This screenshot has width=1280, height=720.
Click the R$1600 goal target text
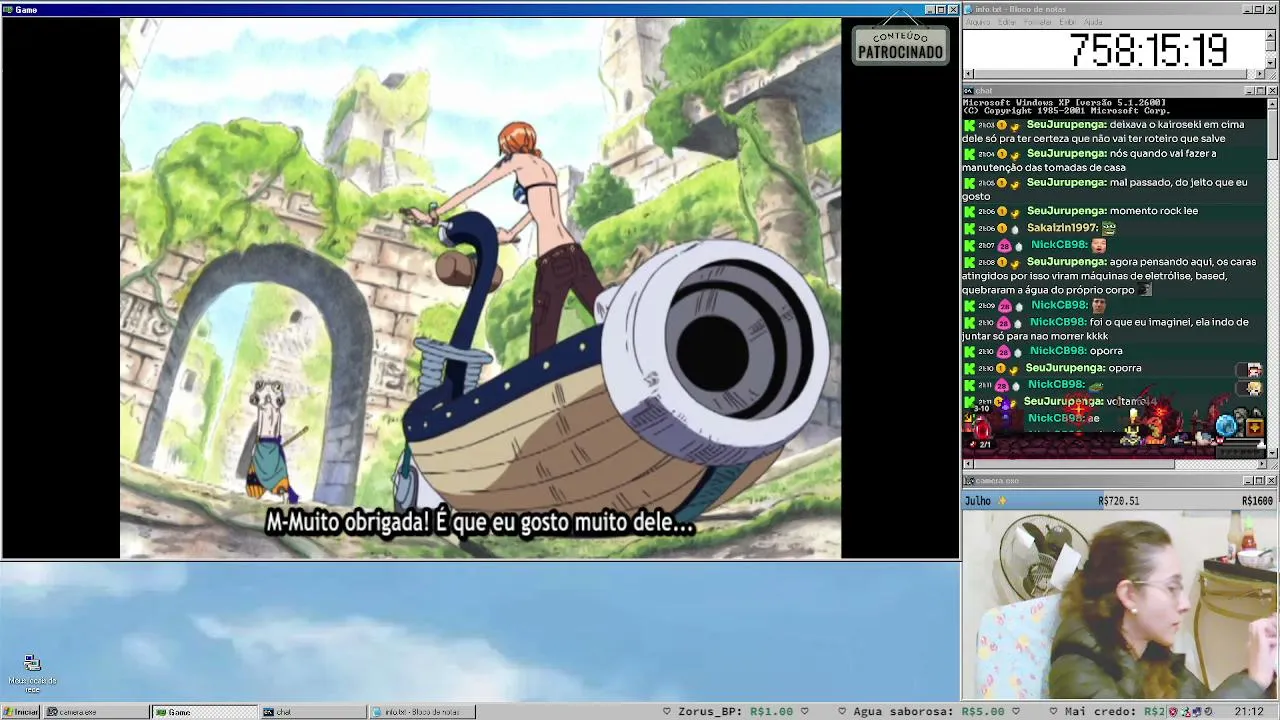[1258, 501]
